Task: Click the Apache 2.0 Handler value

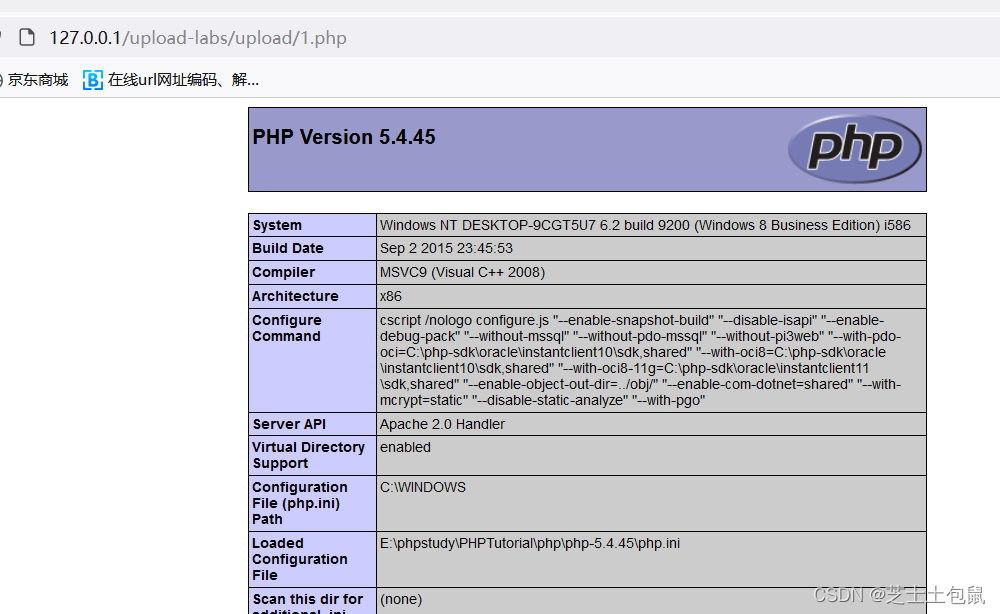Action: (442, 424)
